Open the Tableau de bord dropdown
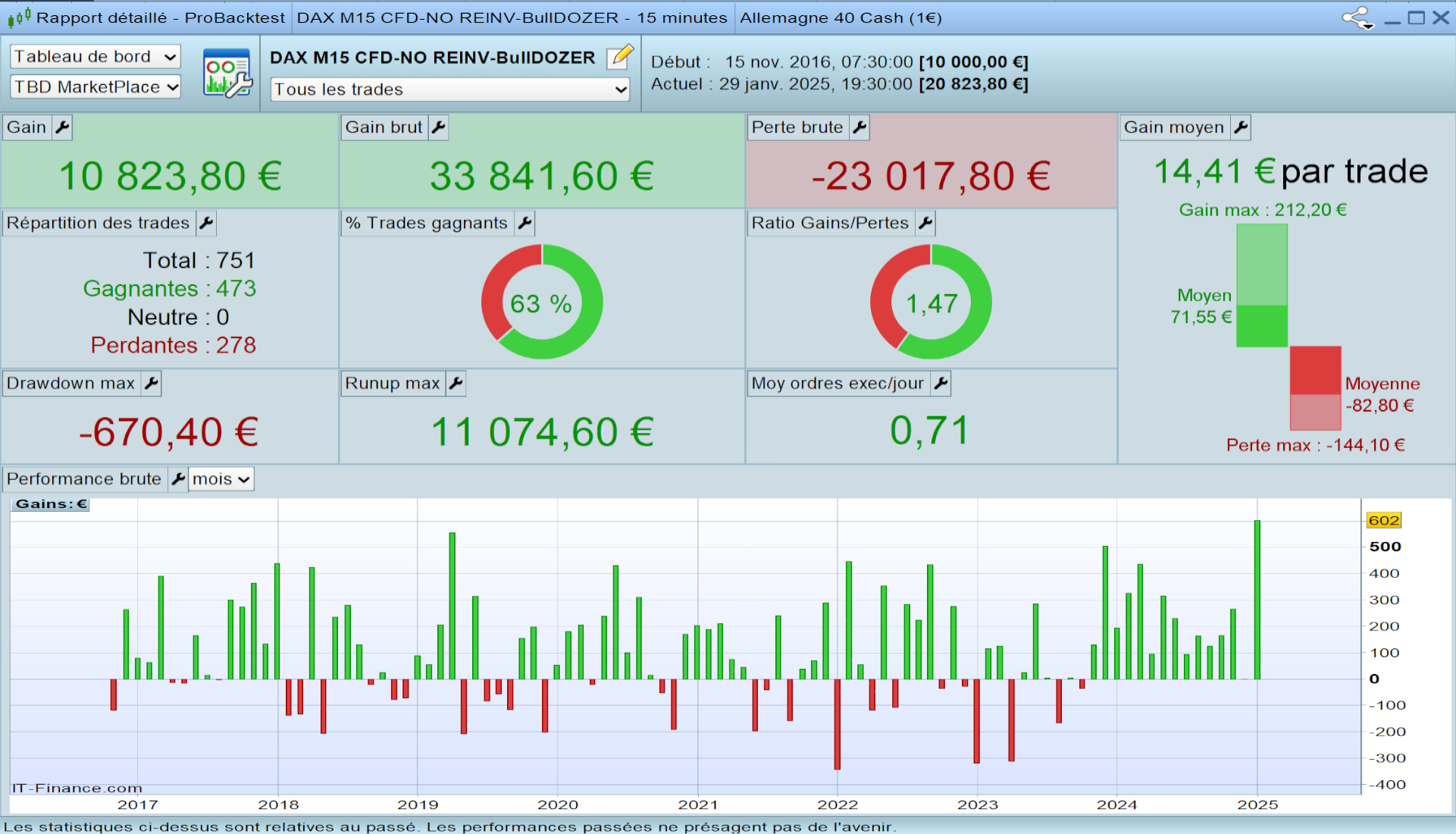 (95, 56)
